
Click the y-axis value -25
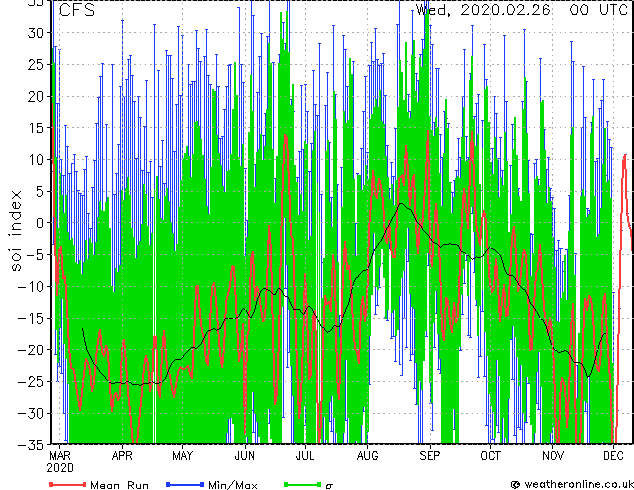(x=30, y=382)
